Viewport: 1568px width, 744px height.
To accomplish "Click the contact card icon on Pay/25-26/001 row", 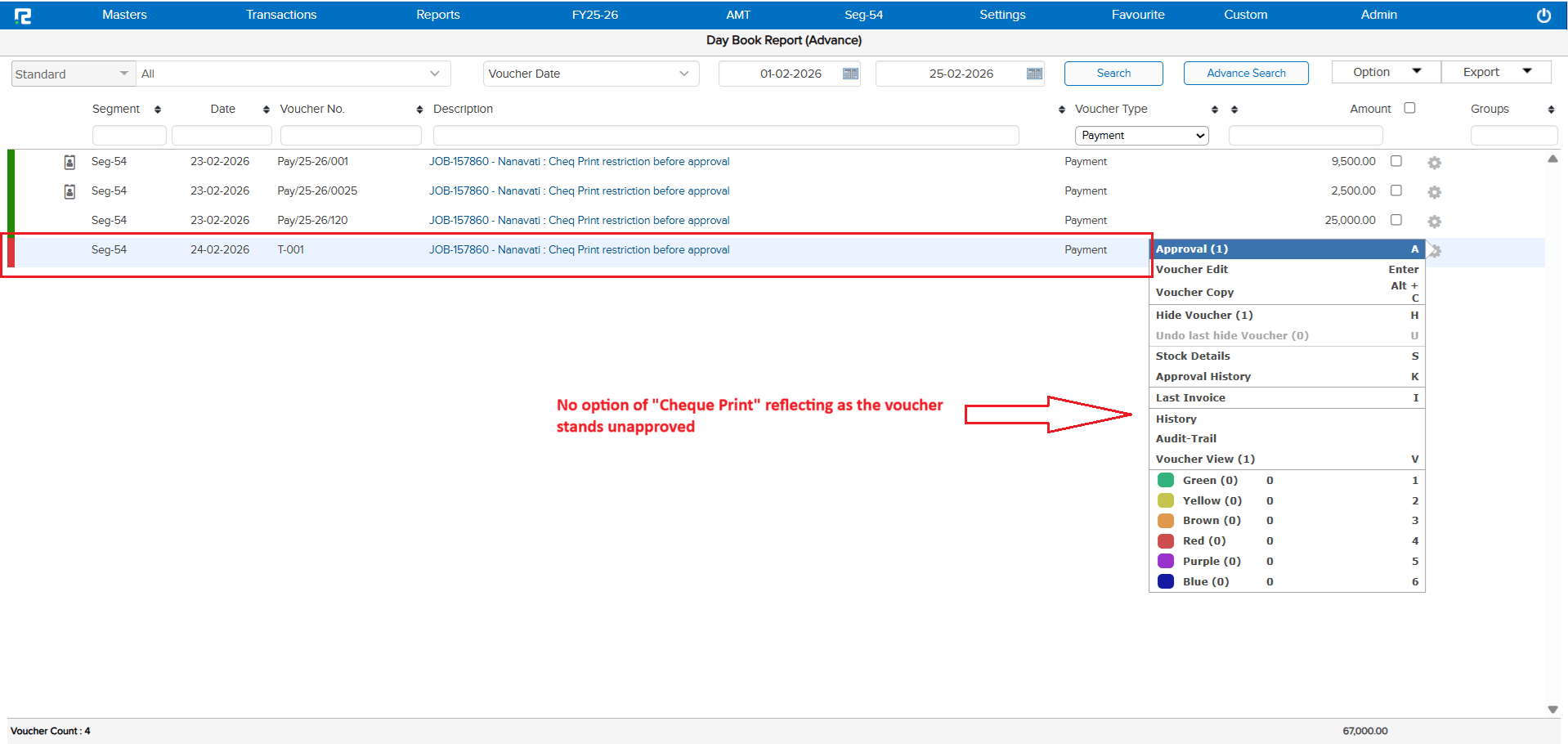I will point(69,161).
